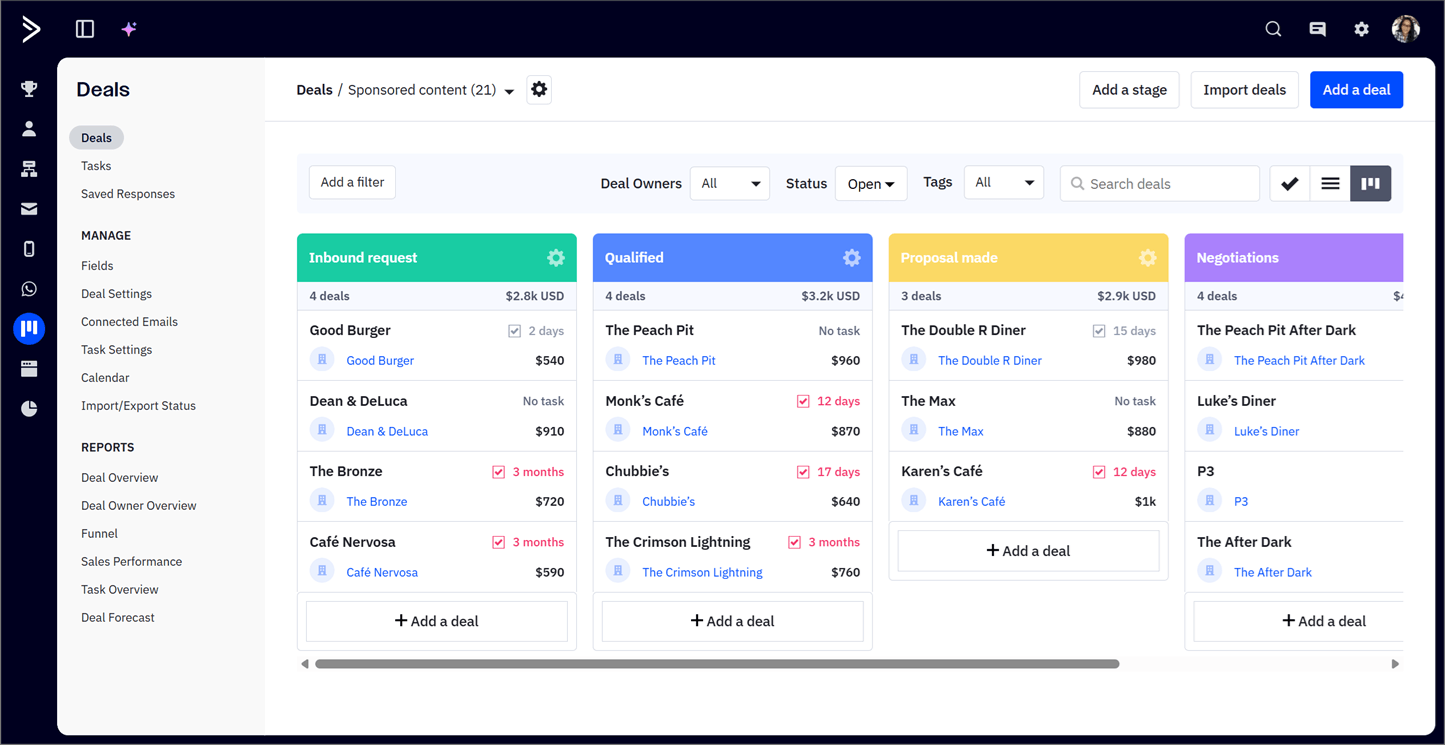Toggle Café Nervosa overdue task checkbox
The width and height of the screenshot is (1445, 745).
[498, 542]
